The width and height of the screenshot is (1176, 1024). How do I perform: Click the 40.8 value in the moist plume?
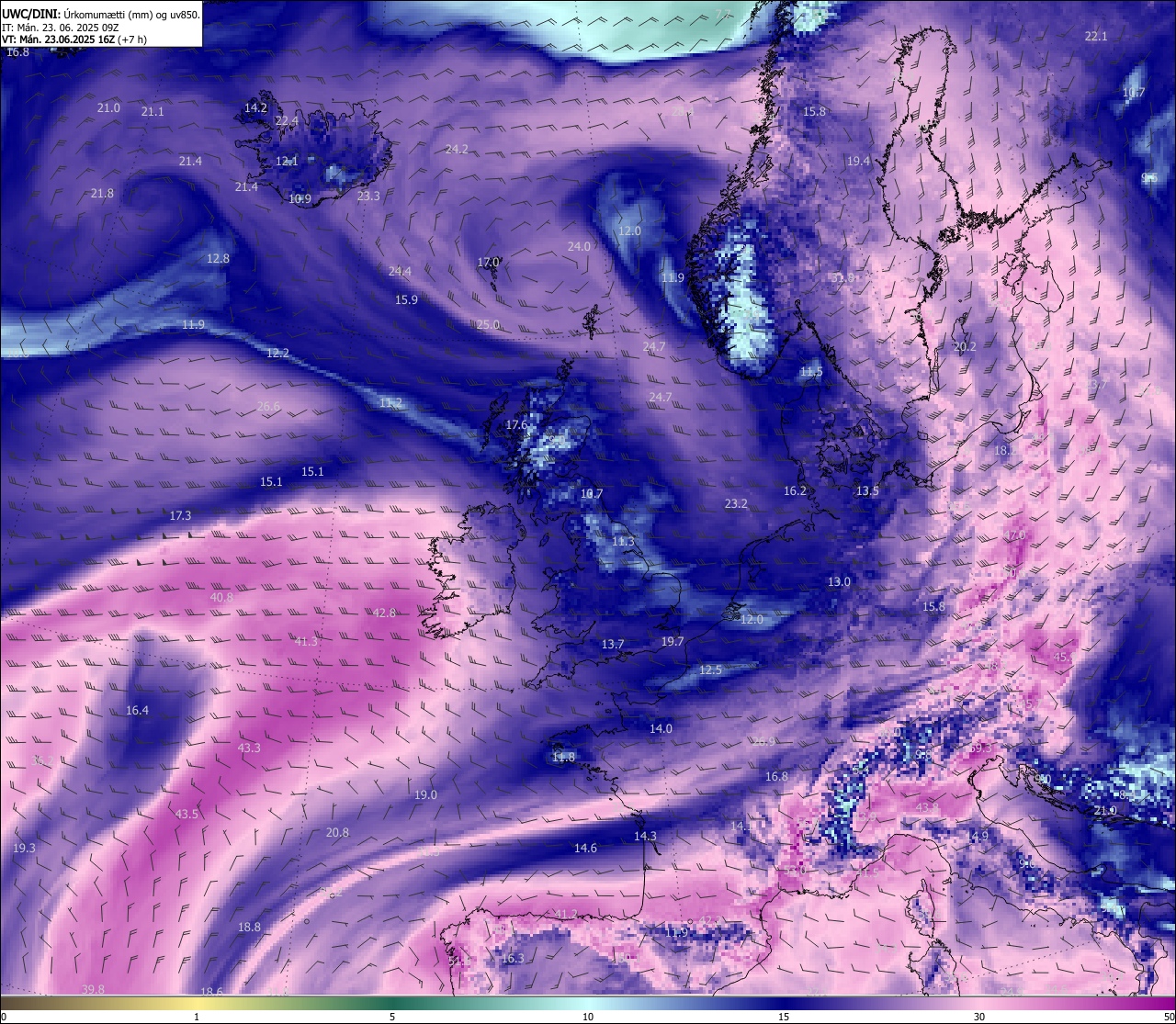pos(221,597)
